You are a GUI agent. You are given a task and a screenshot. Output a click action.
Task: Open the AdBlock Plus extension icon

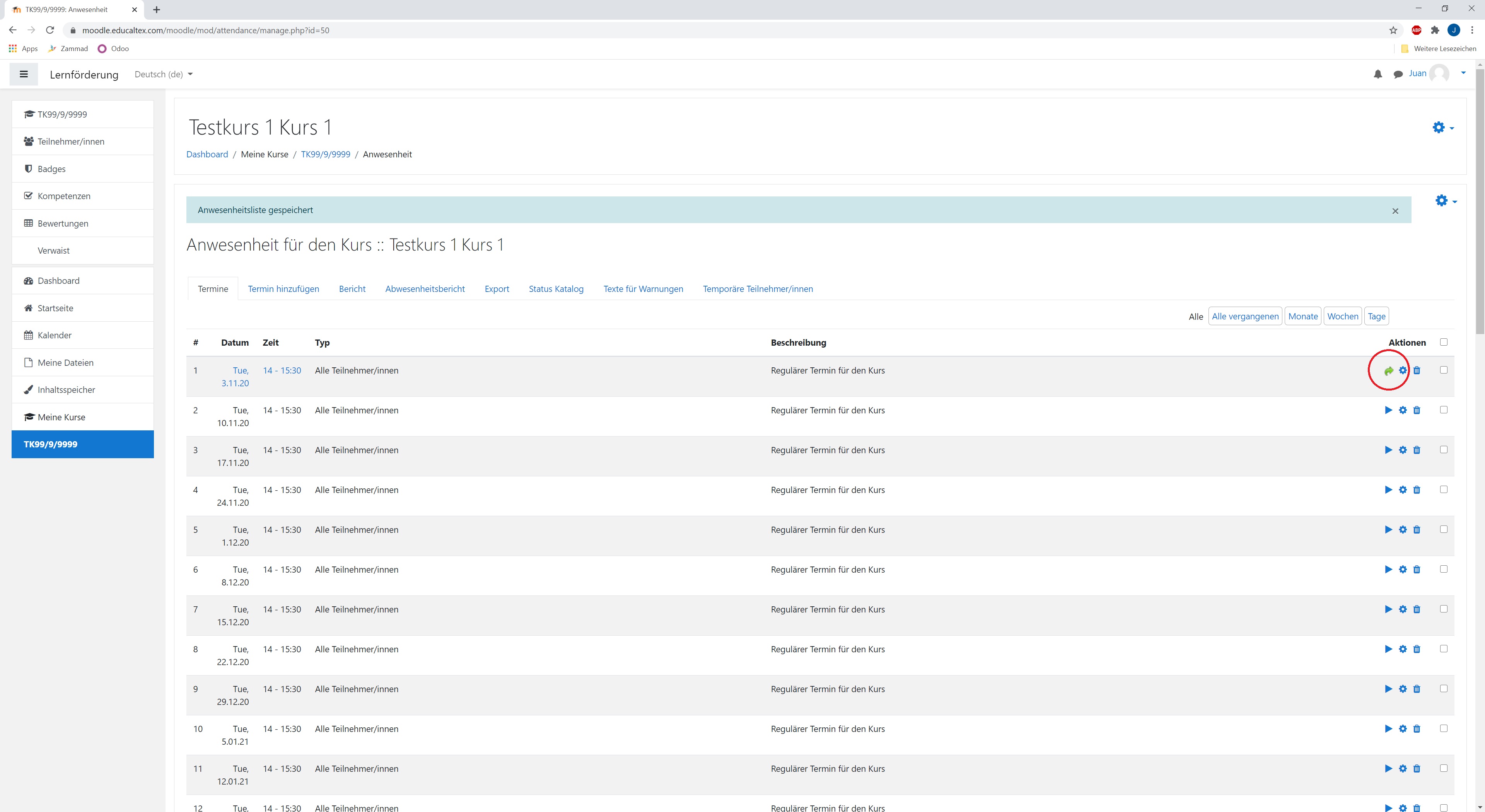[x=1417, y=30]
